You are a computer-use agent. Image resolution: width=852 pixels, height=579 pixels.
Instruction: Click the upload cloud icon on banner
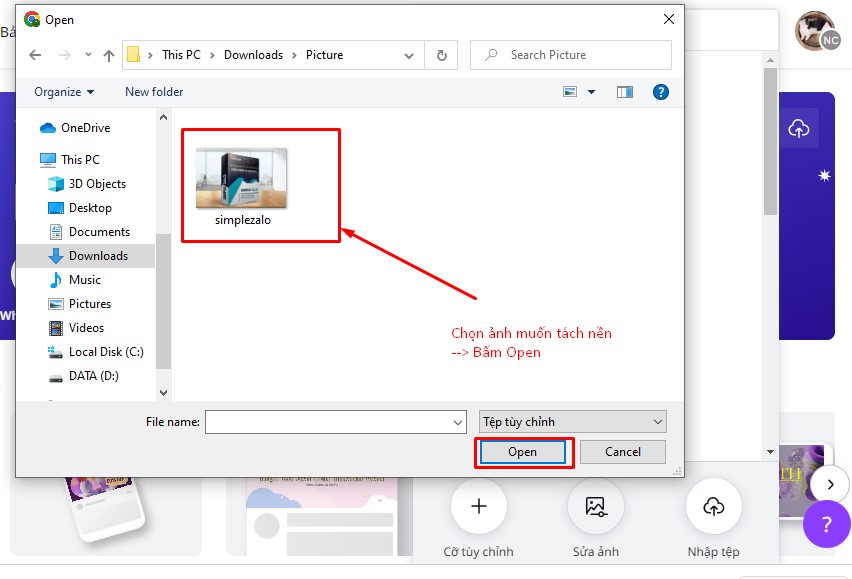coord(799,129)
